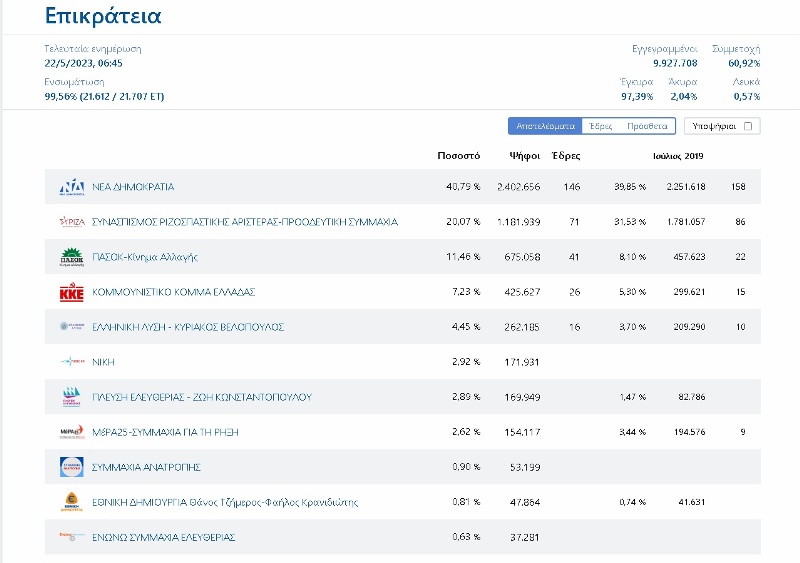Click ΝΙΚΗ percentage 2,92 %

pos(466,362)
